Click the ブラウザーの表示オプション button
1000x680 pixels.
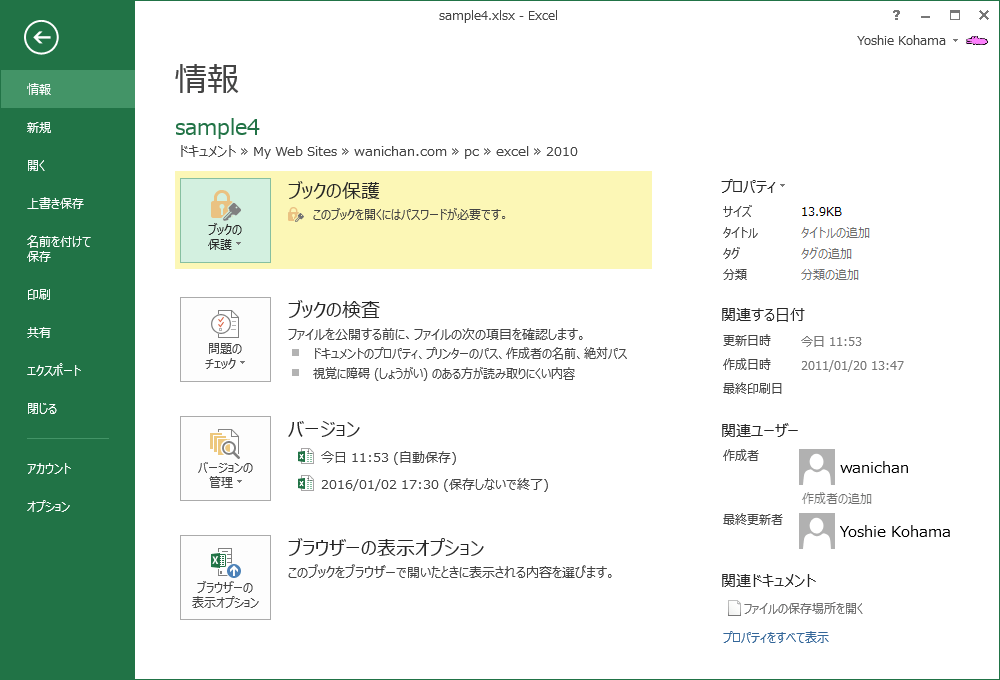tap(225, 577)
